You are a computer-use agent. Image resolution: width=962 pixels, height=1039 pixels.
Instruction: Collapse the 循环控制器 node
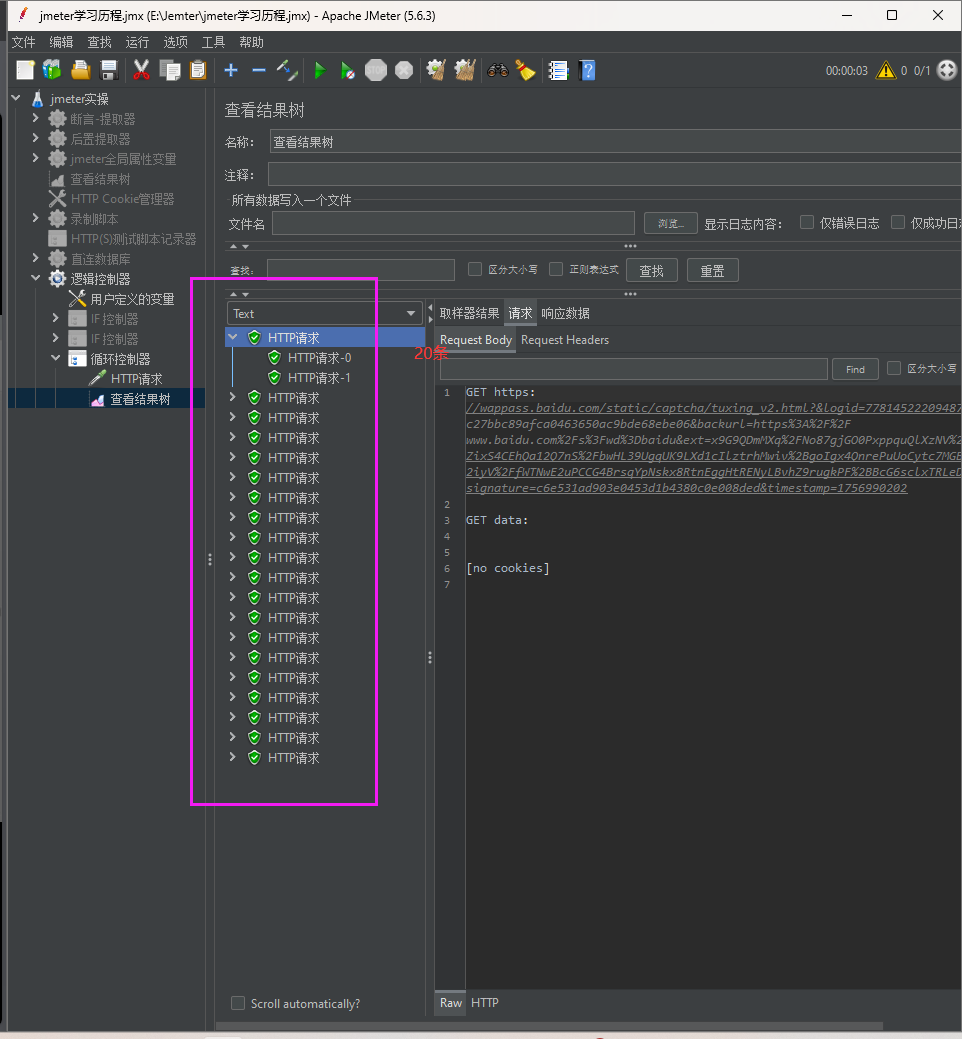coord(56,358)
